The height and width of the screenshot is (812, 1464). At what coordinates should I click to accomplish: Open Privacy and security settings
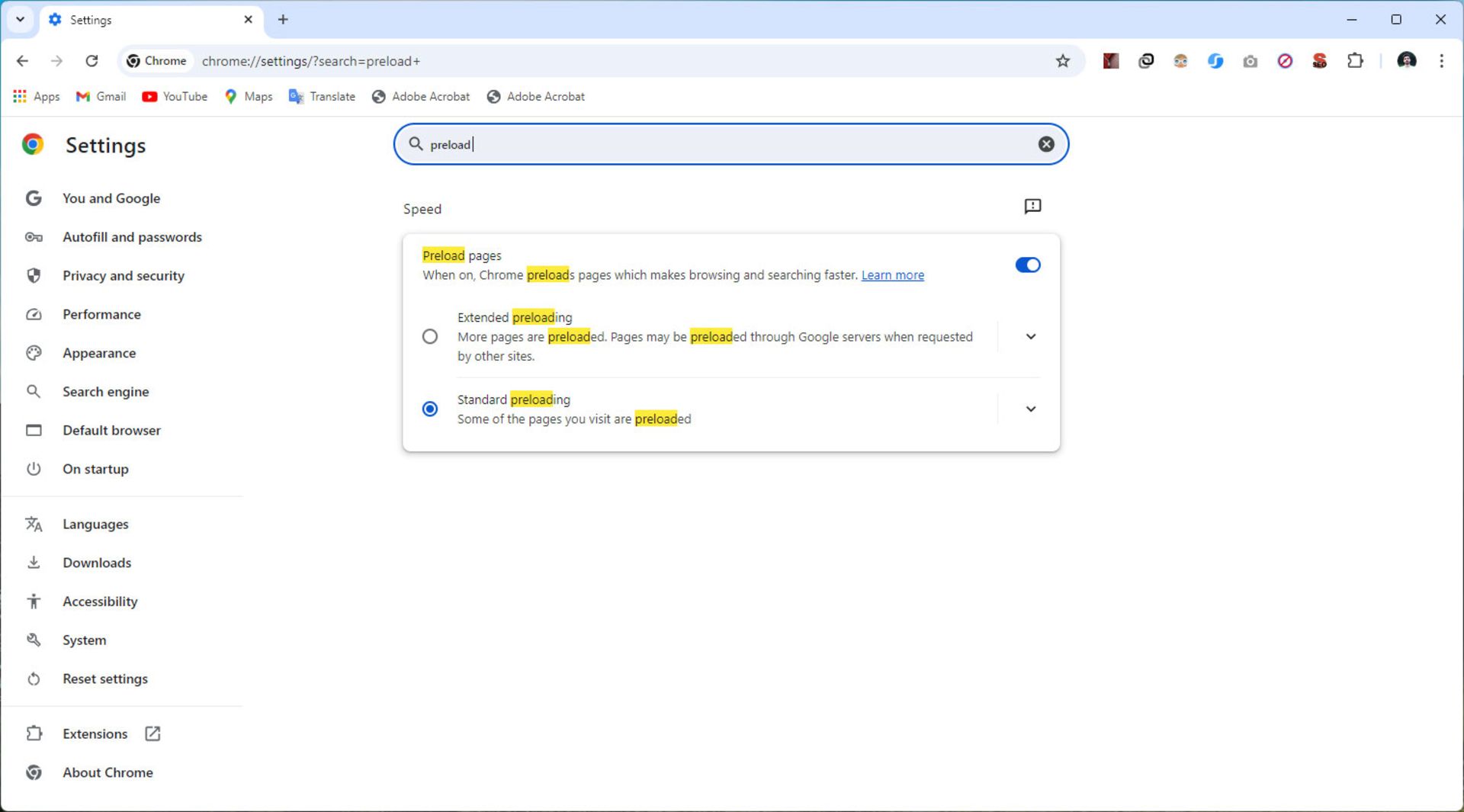123,276
